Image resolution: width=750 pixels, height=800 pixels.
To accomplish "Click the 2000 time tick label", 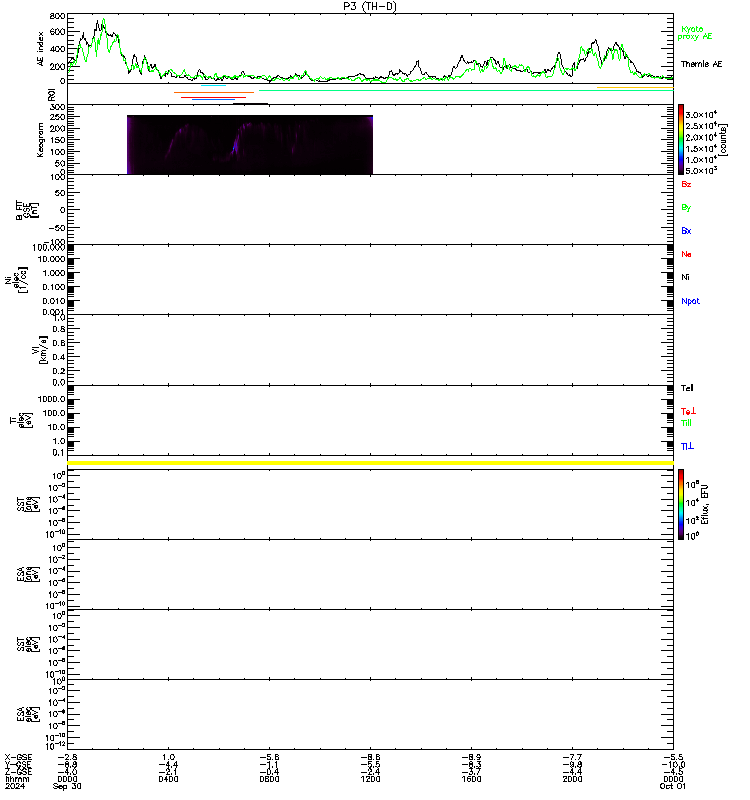I will tap(572, 779).
